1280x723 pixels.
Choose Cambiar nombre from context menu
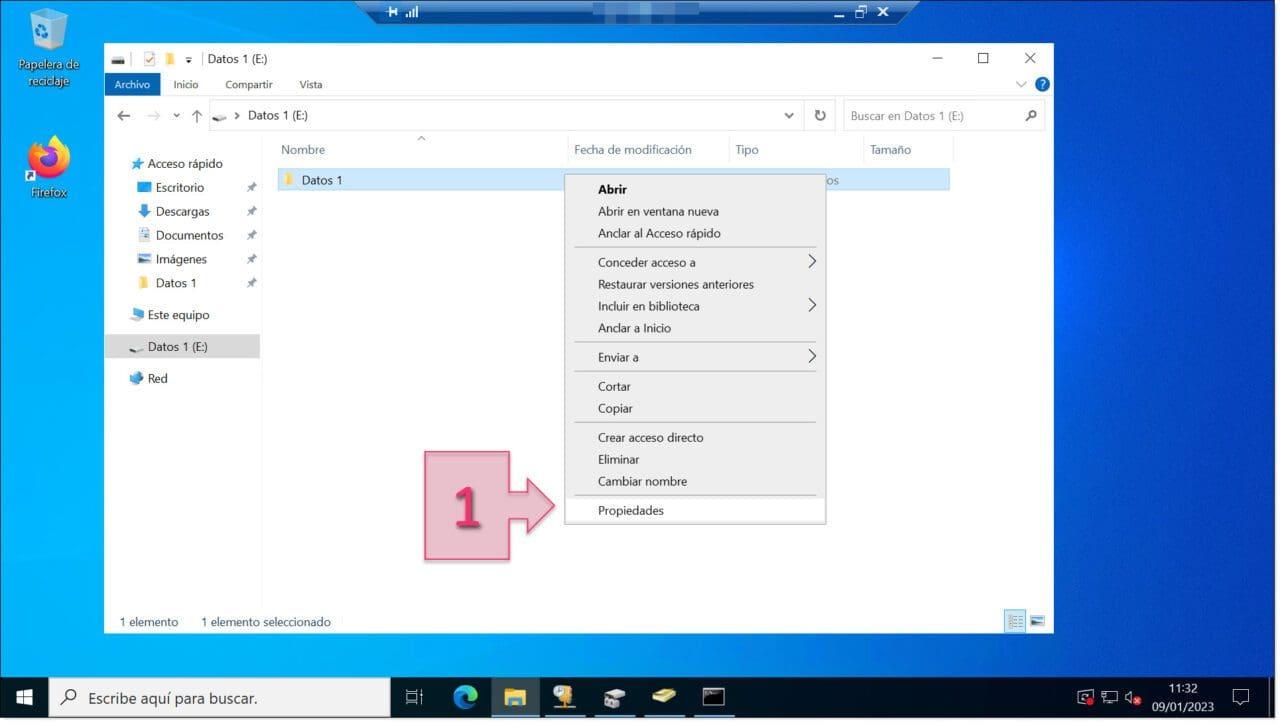click(642, 482)
